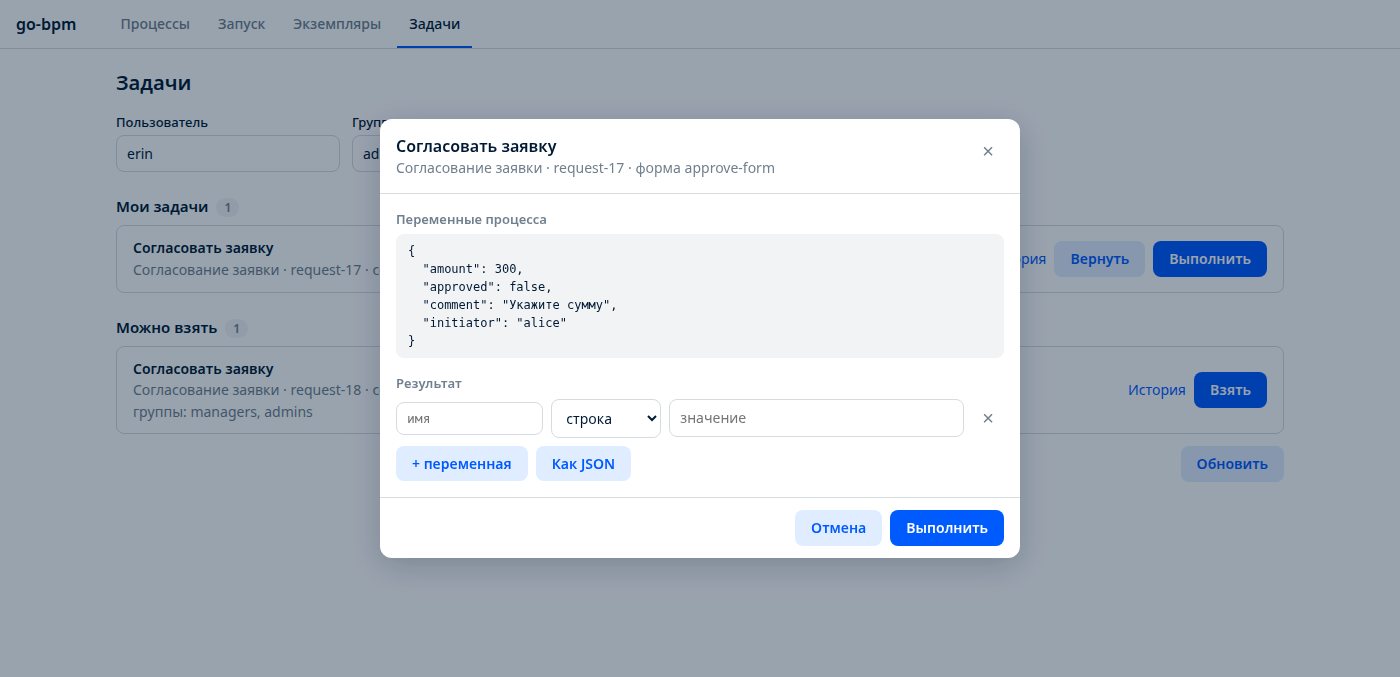Click the dialog subtitle mentioning approve-form
The height and width of the screenshot is (677, 1400).
585,168
